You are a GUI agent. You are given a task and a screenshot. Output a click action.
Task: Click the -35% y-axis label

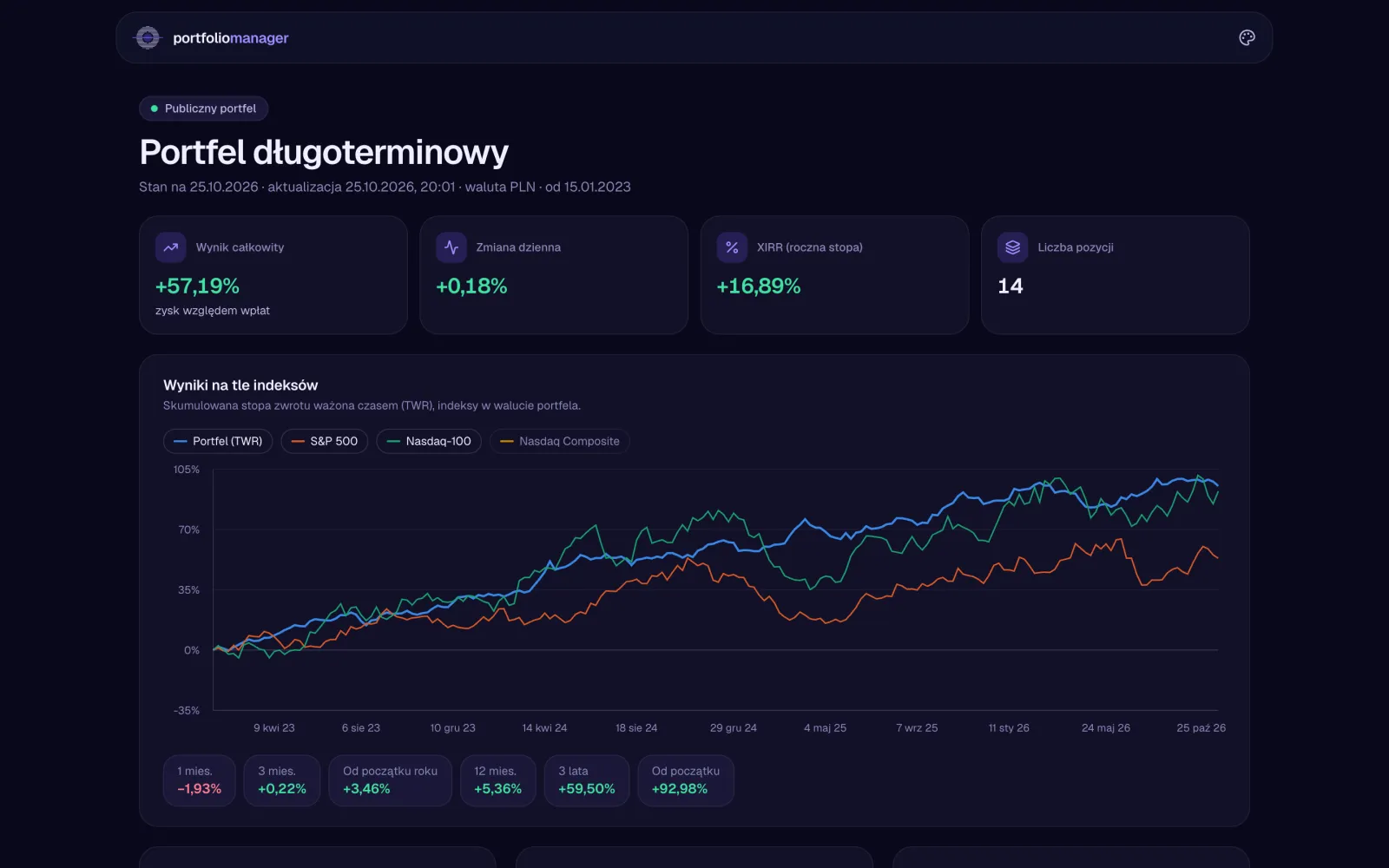187,710
